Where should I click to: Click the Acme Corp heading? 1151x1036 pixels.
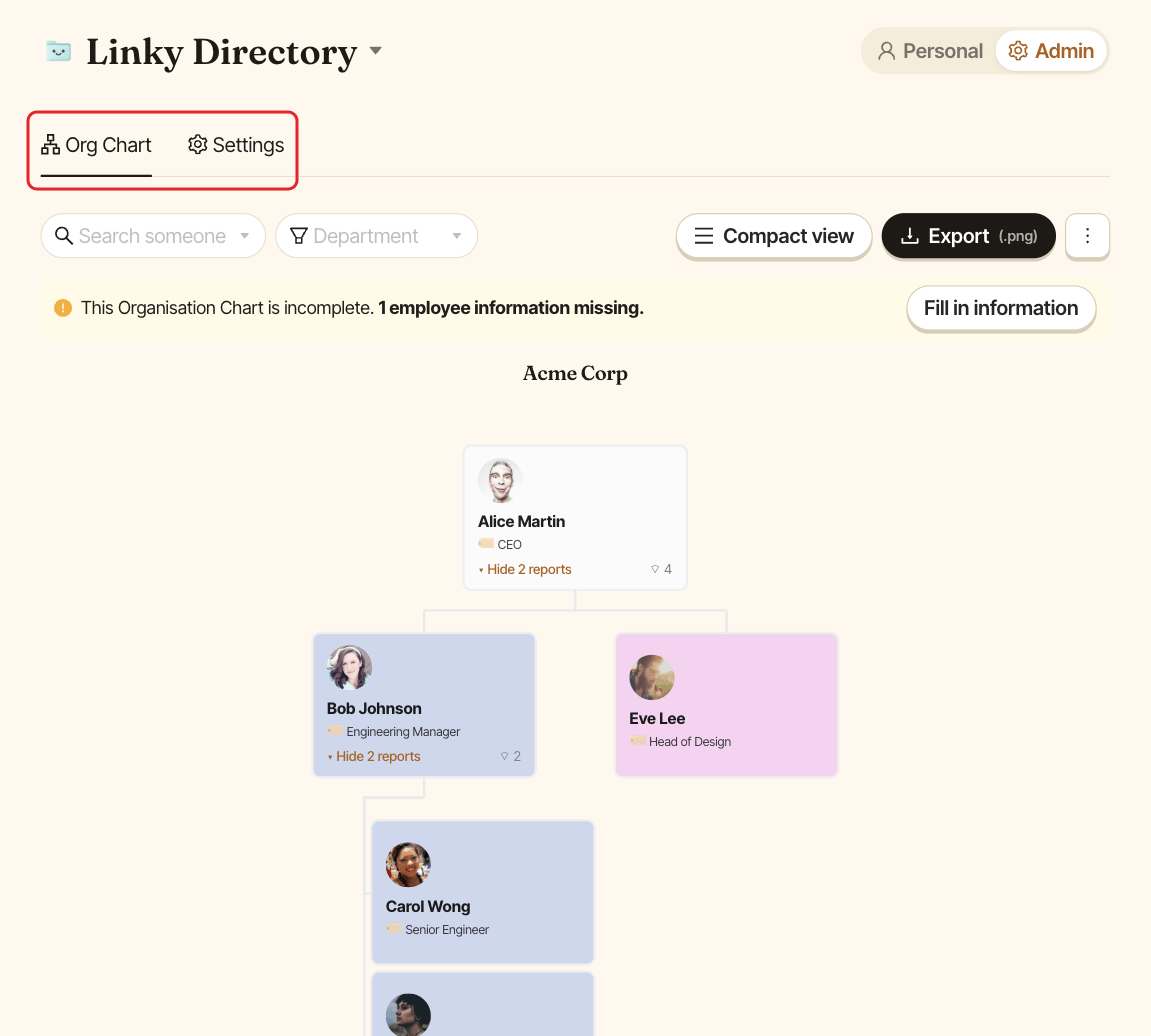coord(575,373)
